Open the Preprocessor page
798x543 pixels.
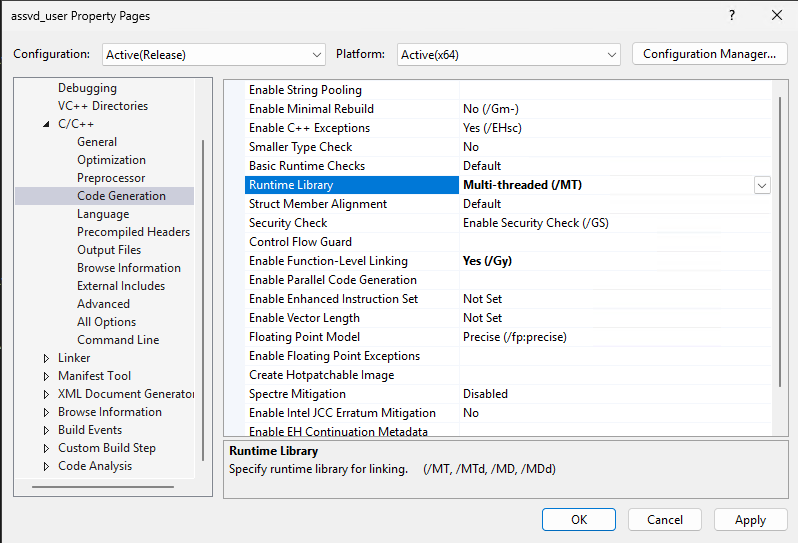tap(111, 178)
